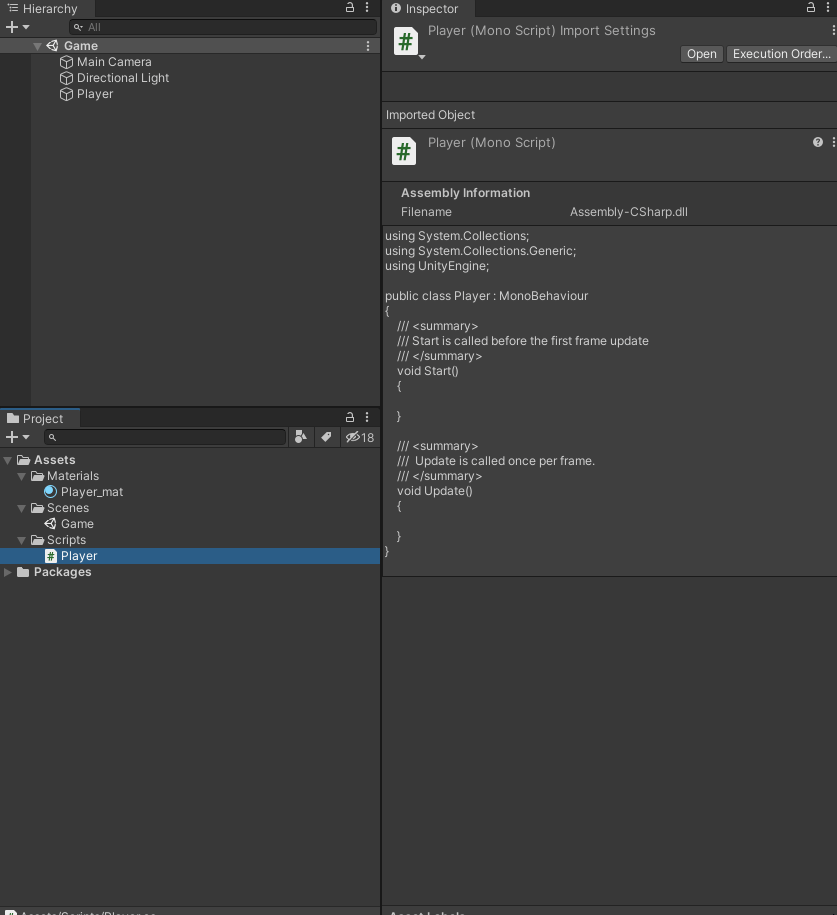This screenshot has width=837, height=915.
Task: Lock the Inspector panel
Action: tap(811, 8)
